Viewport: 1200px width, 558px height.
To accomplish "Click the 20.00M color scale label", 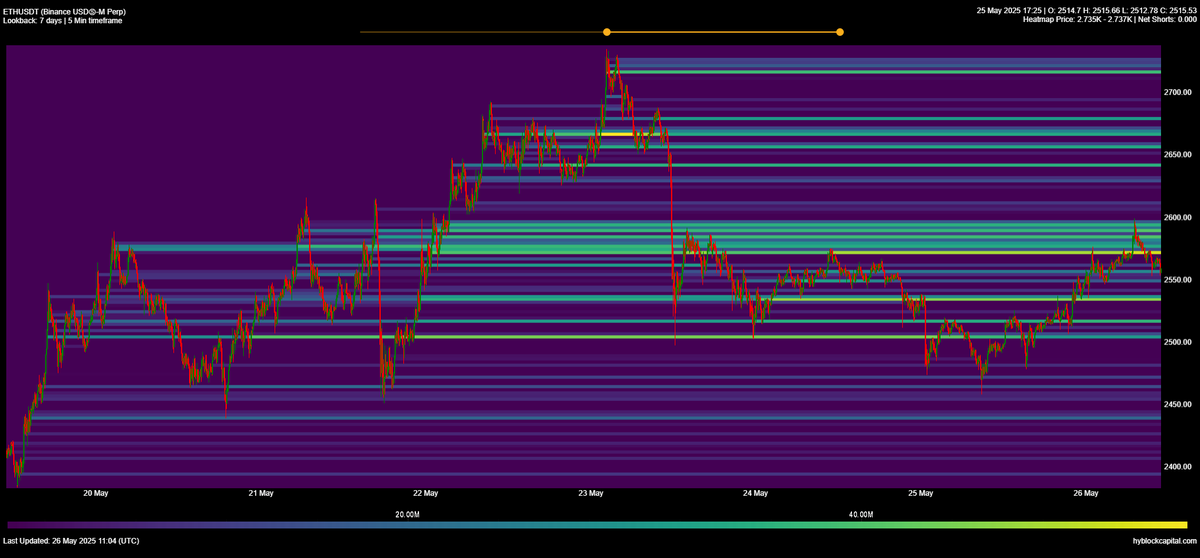I will click(407, 514).
